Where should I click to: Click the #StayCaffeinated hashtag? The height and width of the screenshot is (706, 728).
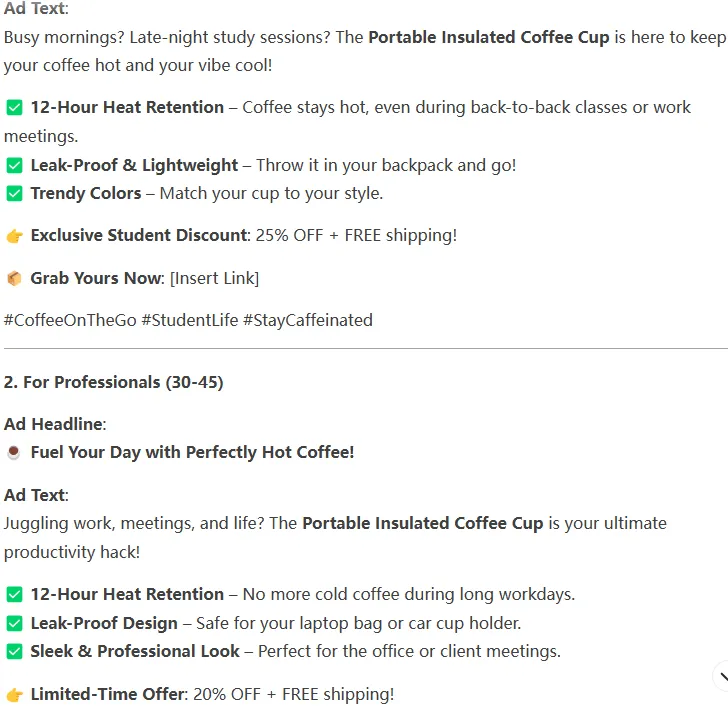(308, 320)
